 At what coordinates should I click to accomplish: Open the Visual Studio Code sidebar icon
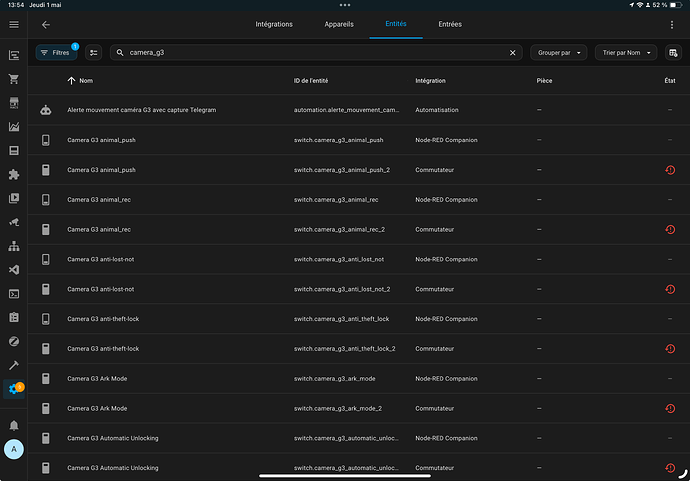tap(14, 270)
